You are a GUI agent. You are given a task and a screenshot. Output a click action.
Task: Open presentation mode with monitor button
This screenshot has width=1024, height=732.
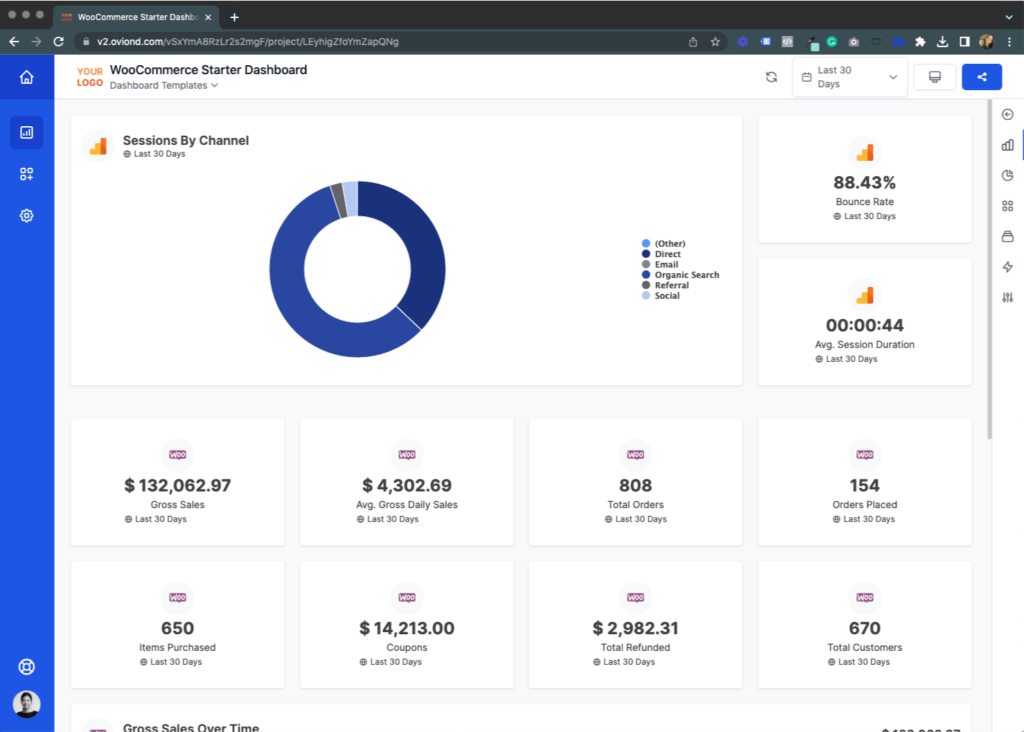point(935,77)
